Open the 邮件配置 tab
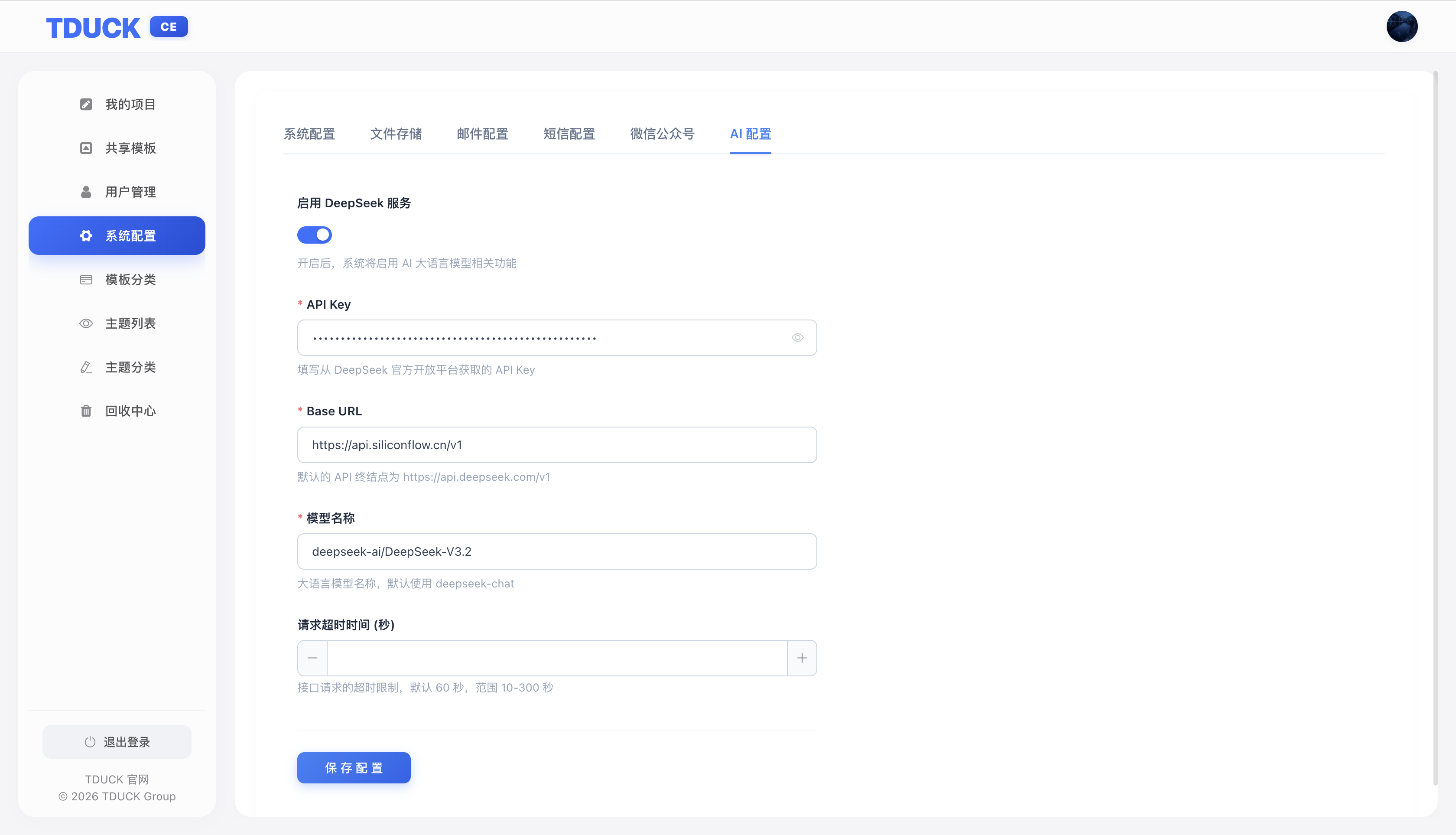The height and width of the screenshot is (835, 1456). pos(483,134)
